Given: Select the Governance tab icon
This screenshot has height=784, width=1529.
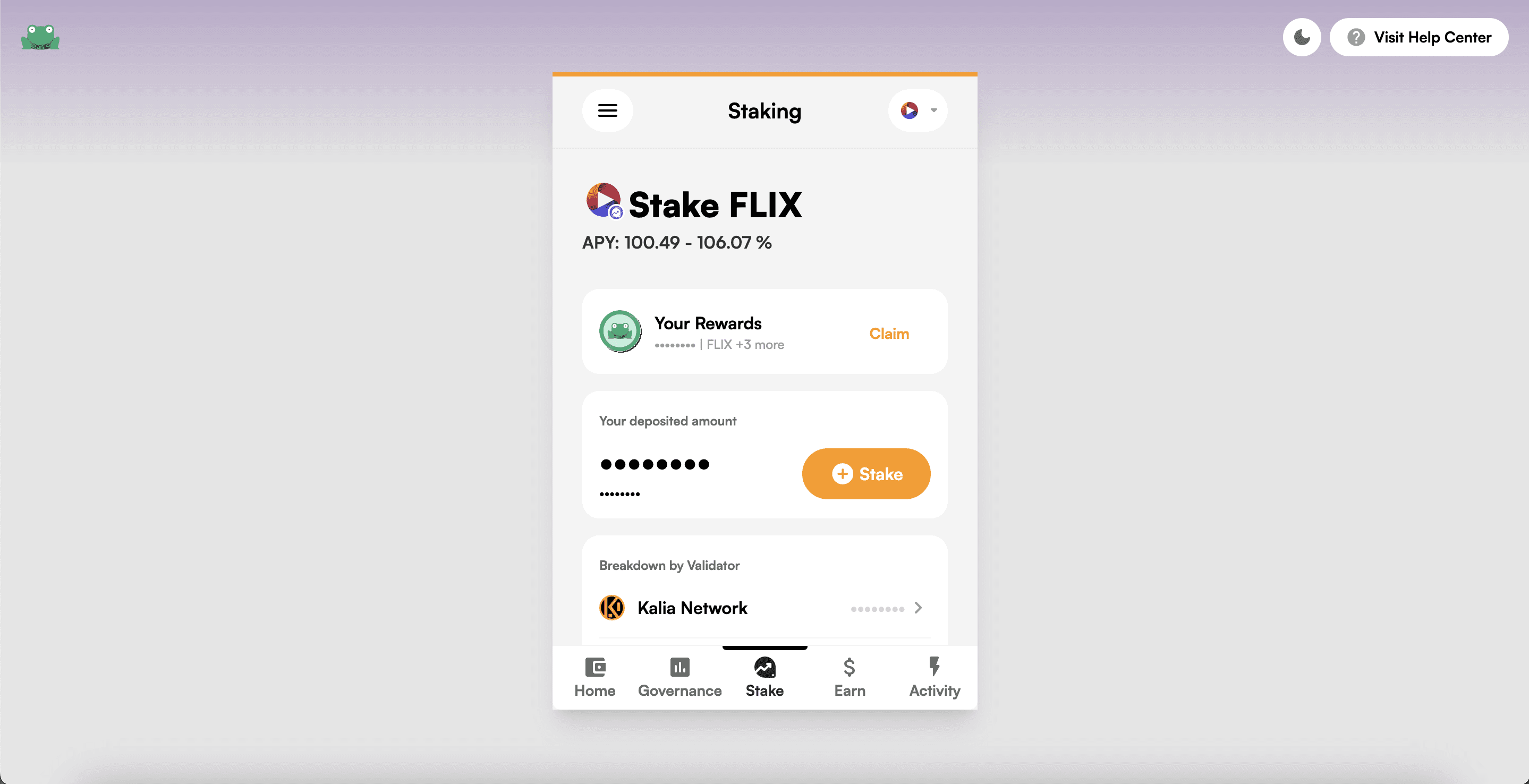Looking at the screenshot, I should pos(680,666).
